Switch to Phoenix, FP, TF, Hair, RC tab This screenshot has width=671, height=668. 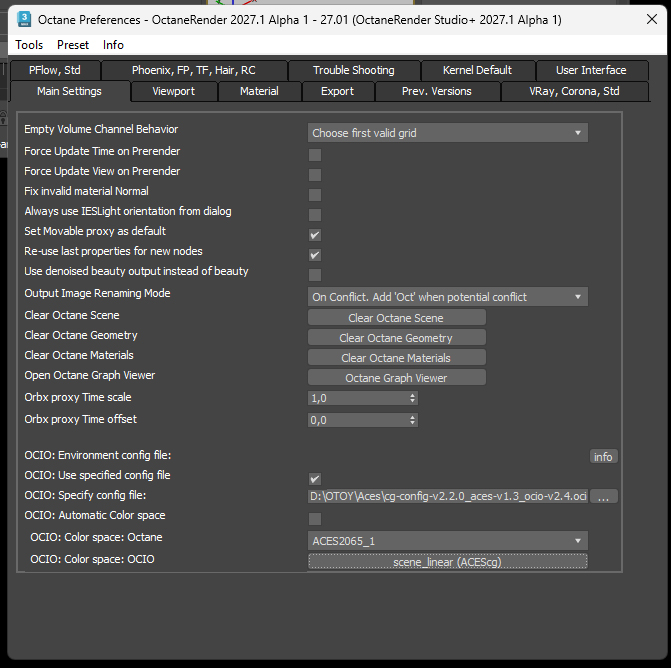194,70
